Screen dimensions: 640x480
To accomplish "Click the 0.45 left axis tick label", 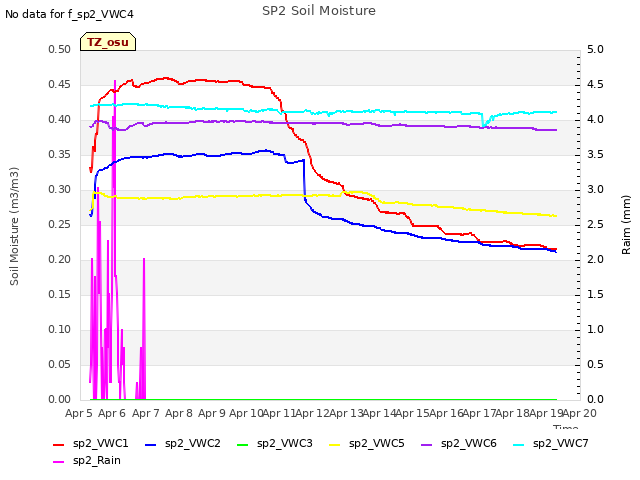I will pyautogui.click(x=60, y=84).
